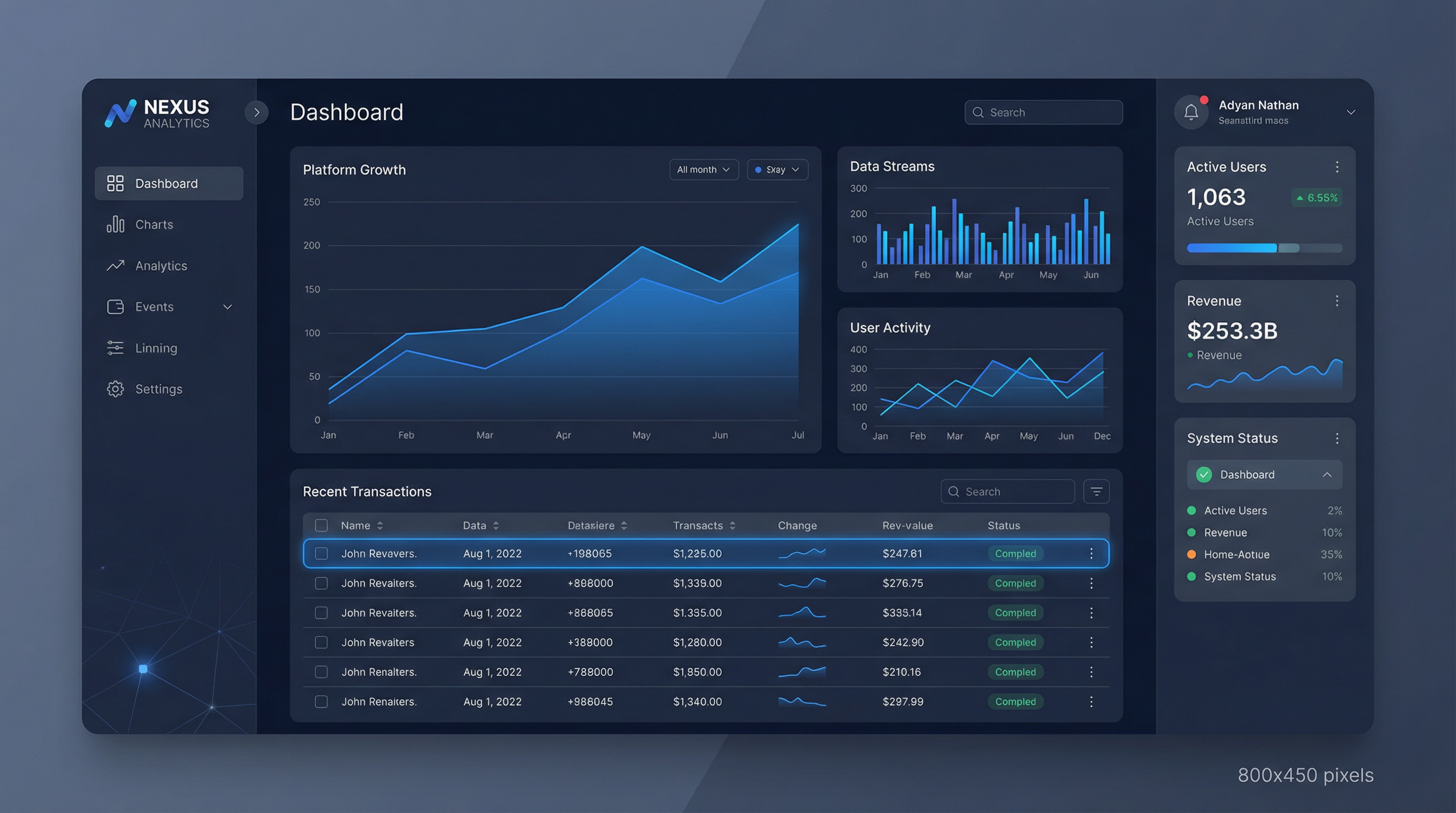Open the All month dropdown
The width and height of the screenshot is (1456, 813).
704,169
